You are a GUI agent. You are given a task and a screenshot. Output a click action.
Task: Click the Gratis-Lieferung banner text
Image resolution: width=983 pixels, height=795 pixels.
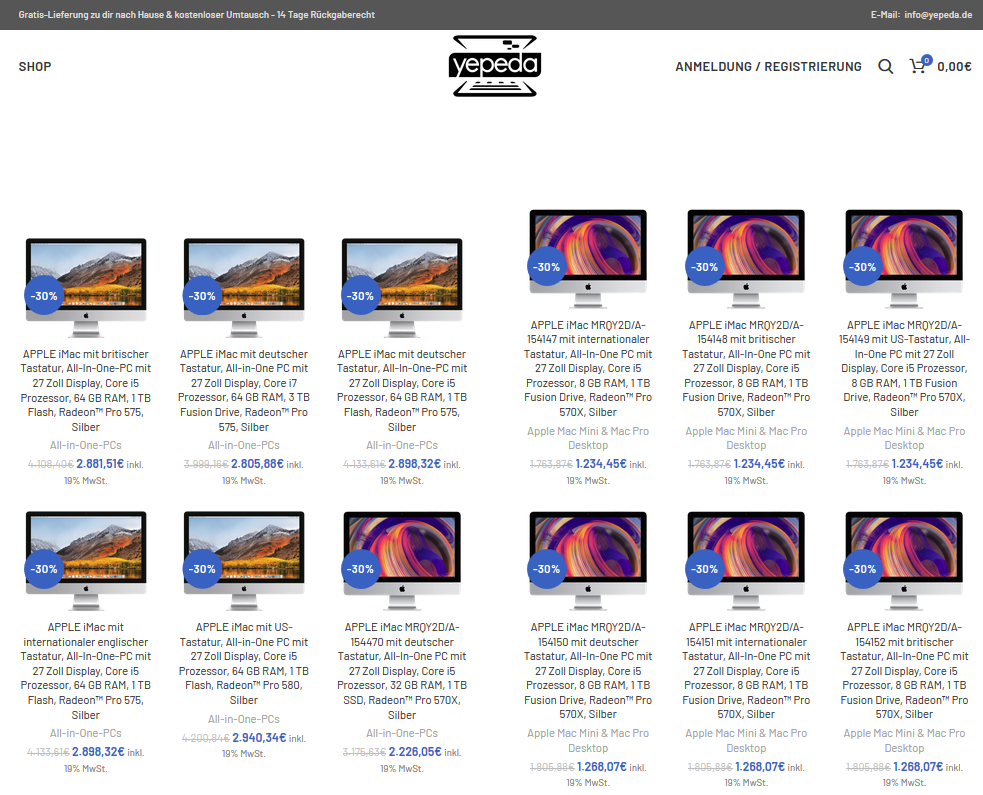pyautogui.click(x=197, y=14)
